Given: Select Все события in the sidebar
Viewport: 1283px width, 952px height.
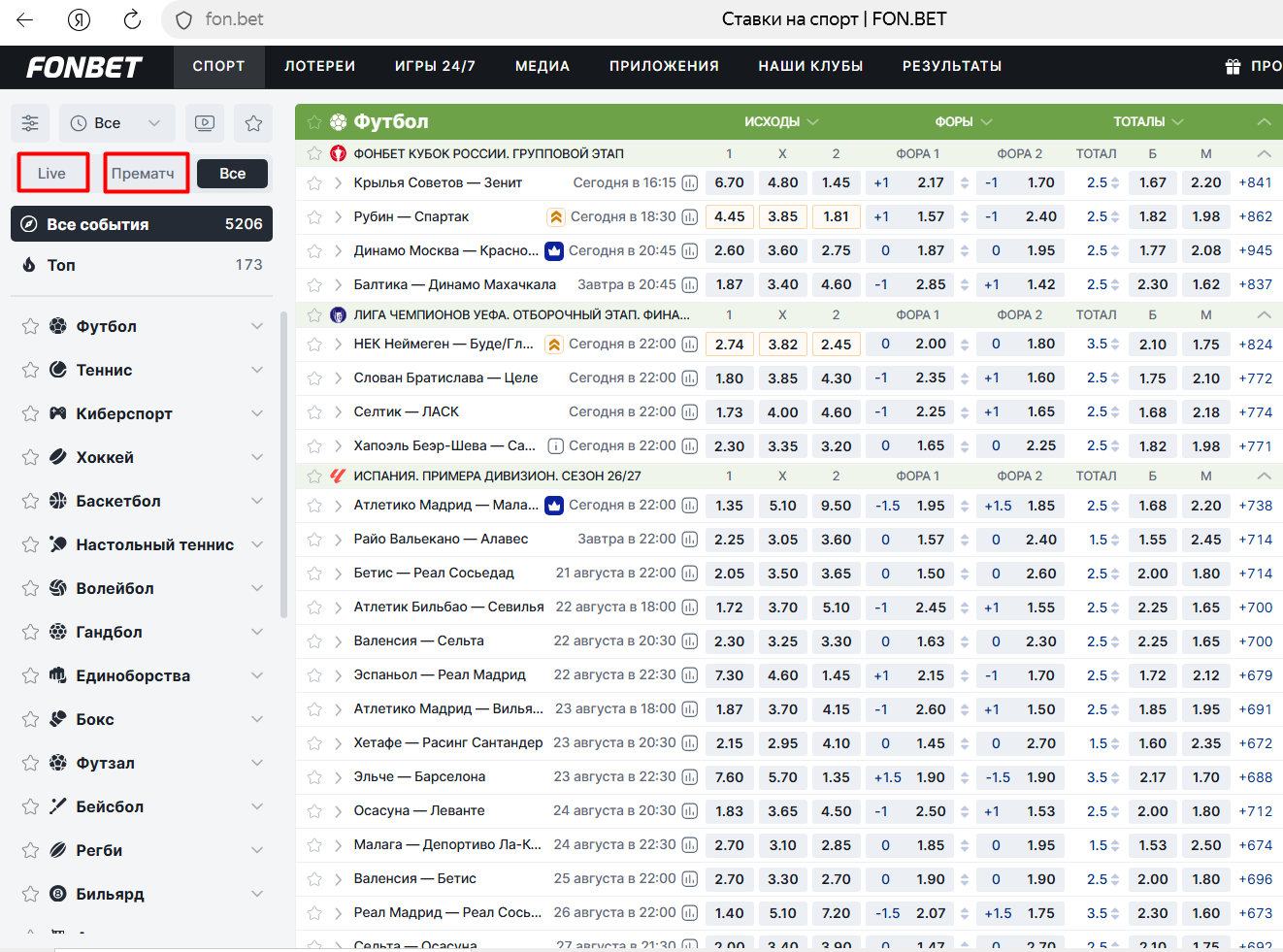Looking at the screenshot, I should tap(142, 223).
